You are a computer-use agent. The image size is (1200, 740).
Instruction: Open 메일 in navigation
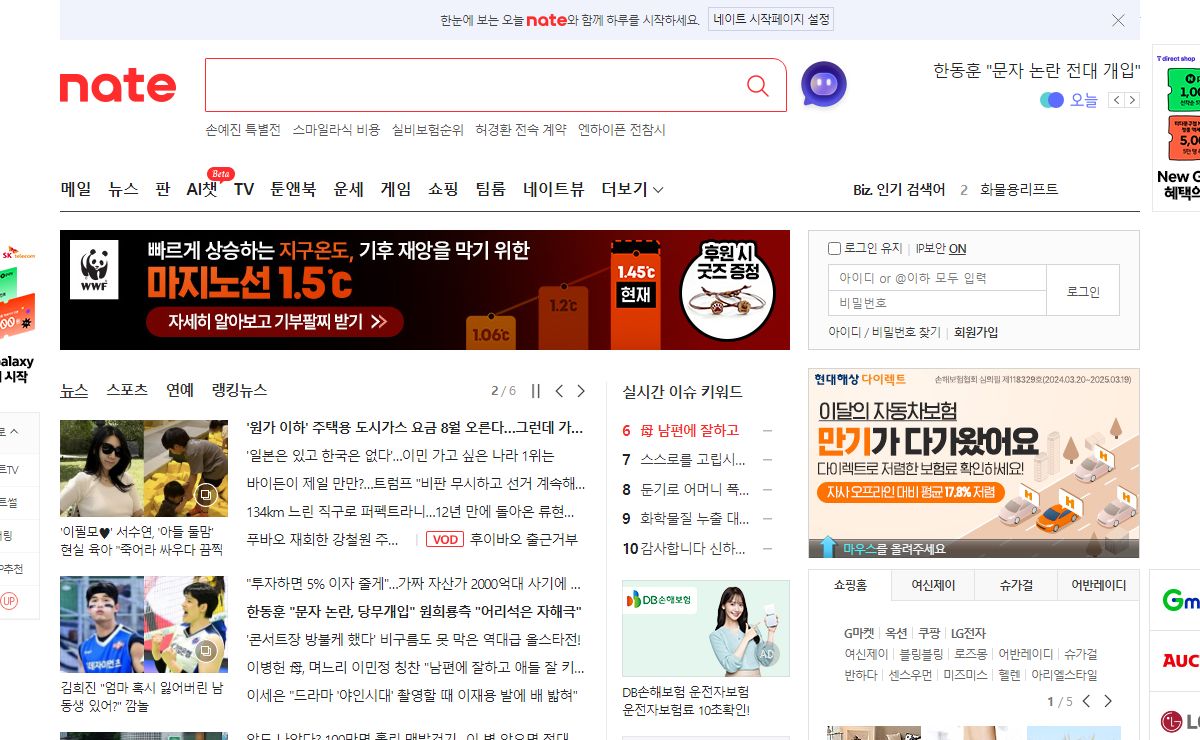pyautogui.click(x=76, y=189)
